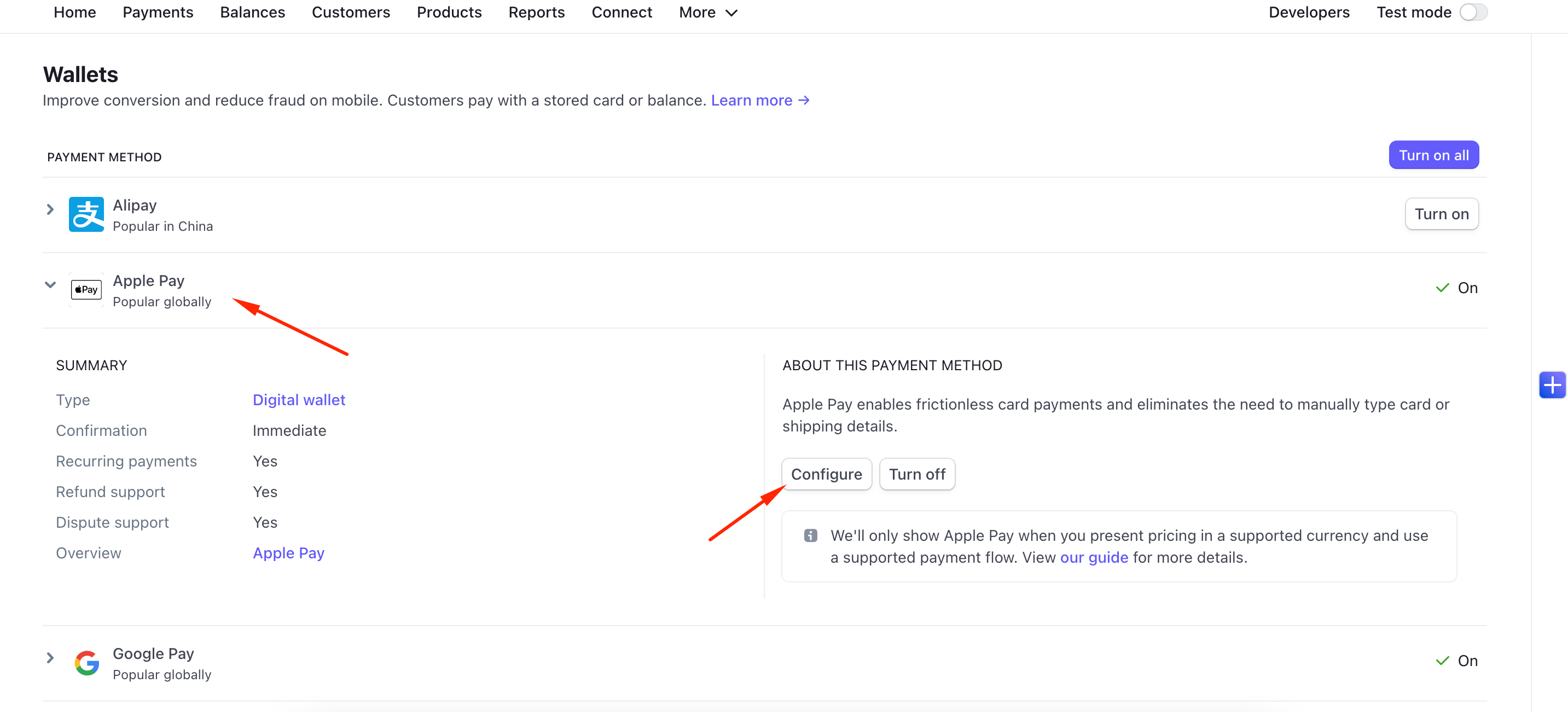1568x712 pixels.
Task: Click Turn off for Apple Pay
Action: click(917, 474)
